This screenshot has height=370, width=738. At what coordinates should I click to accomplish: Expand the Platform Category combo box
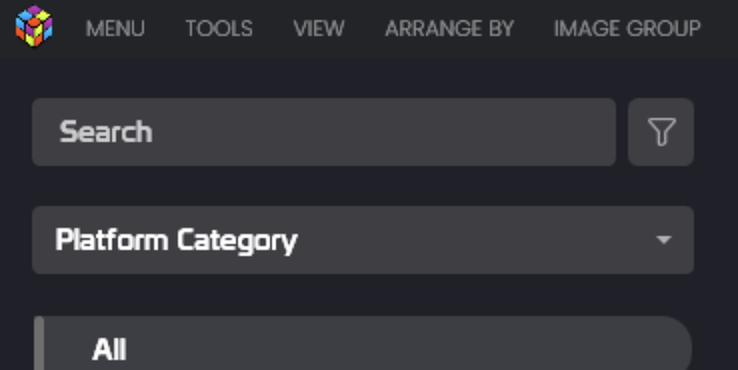tap(363, 240)
